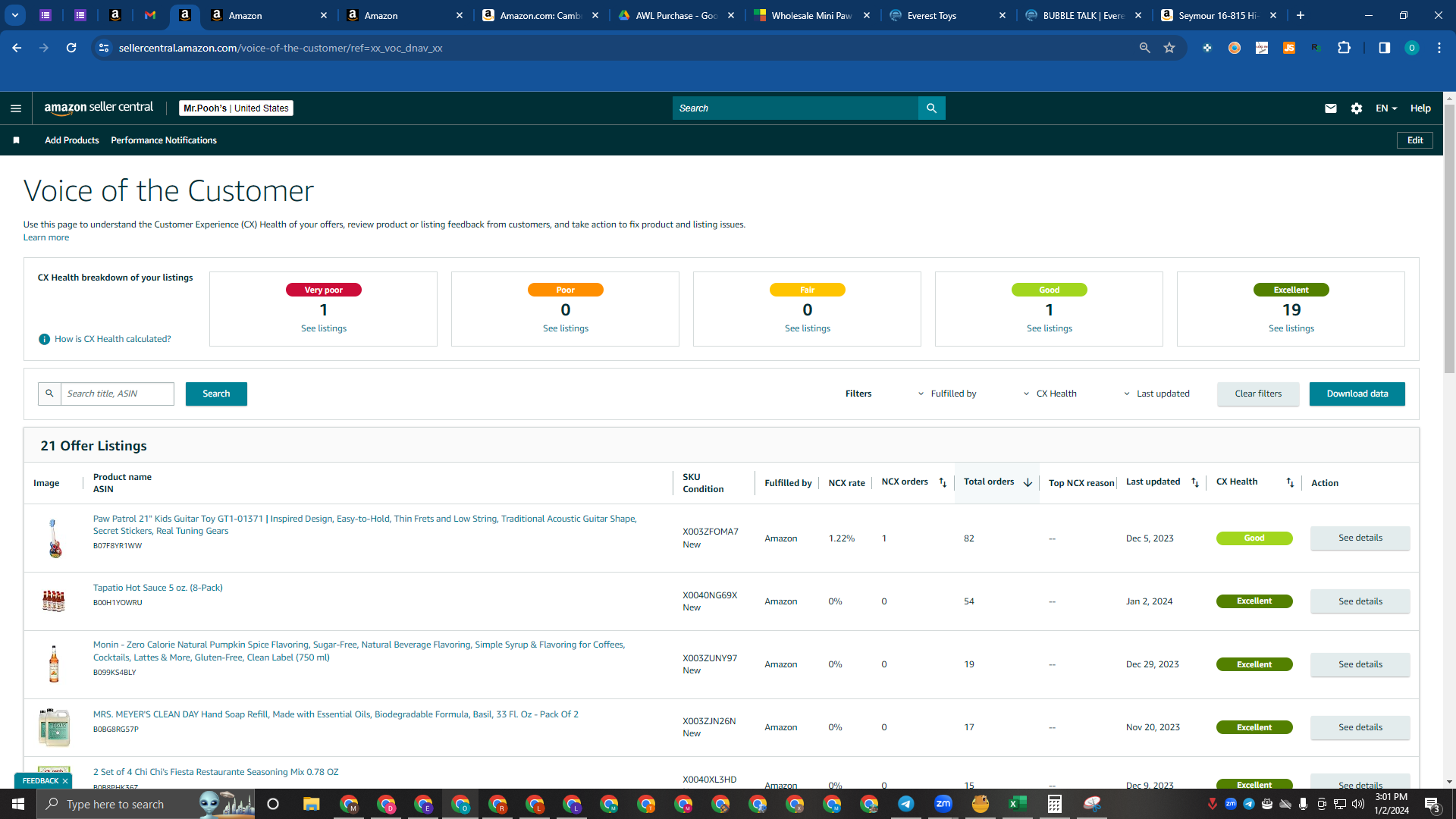Screen dimensions: 1456x819
Task: Click the Download data button
Action: coord(1357,394)
